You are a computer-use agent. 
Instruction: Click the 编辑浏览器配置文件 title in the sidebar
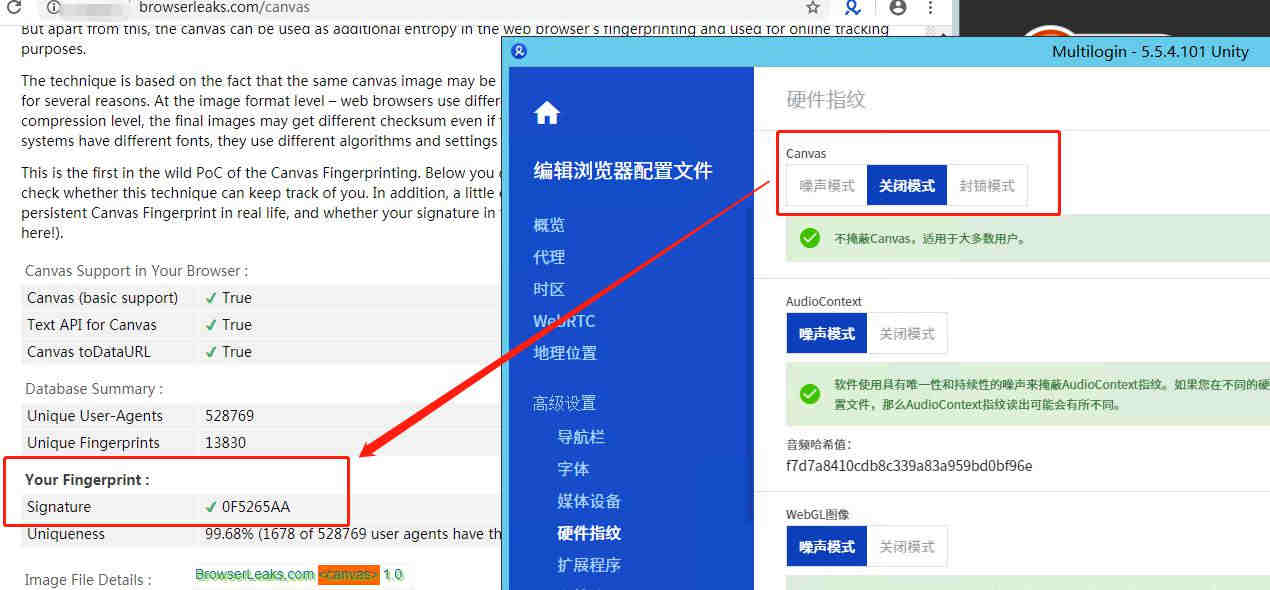pyautogui.click(x=623, y=171)
